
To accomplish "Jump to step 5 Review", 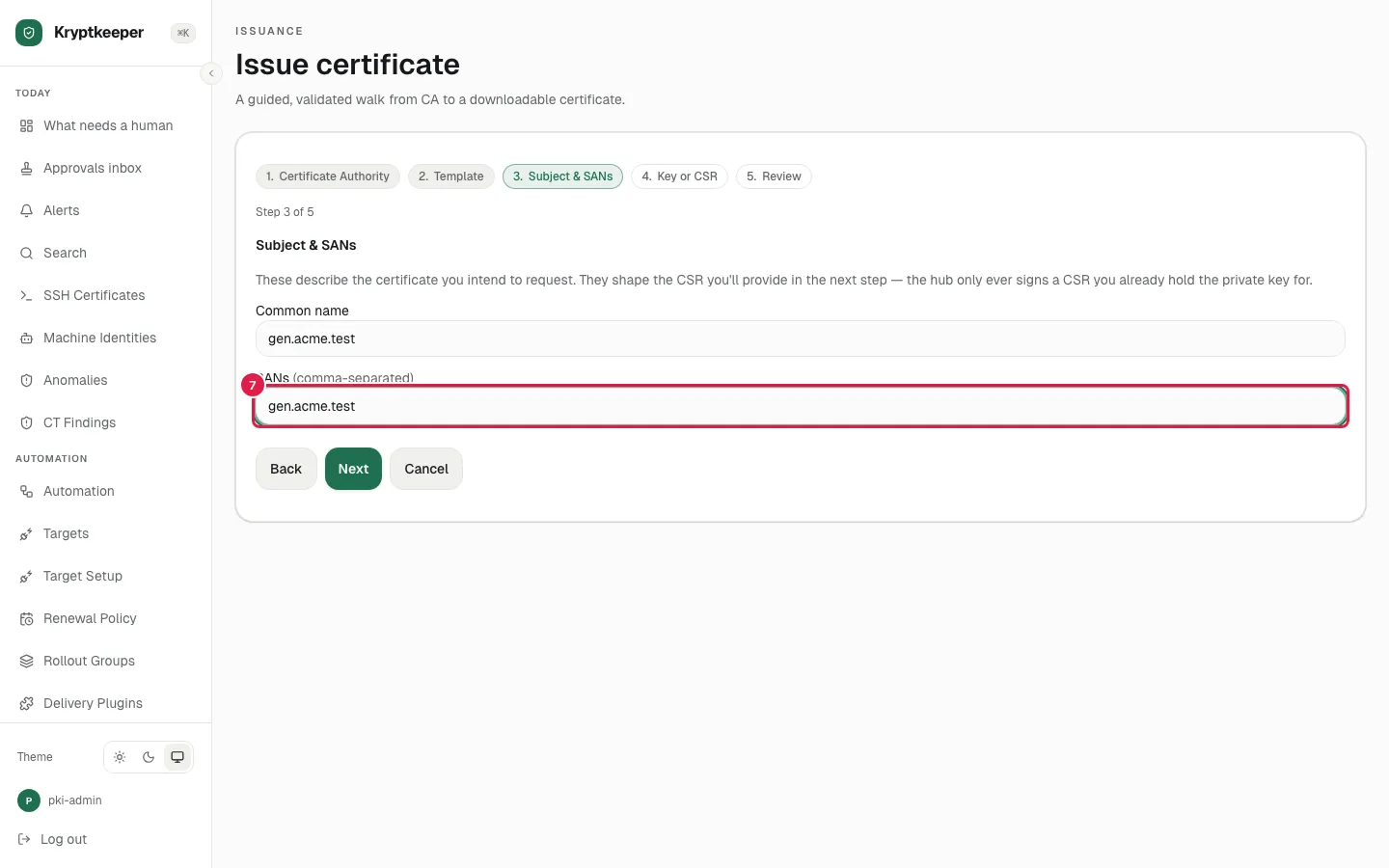I will pos(774,176).
